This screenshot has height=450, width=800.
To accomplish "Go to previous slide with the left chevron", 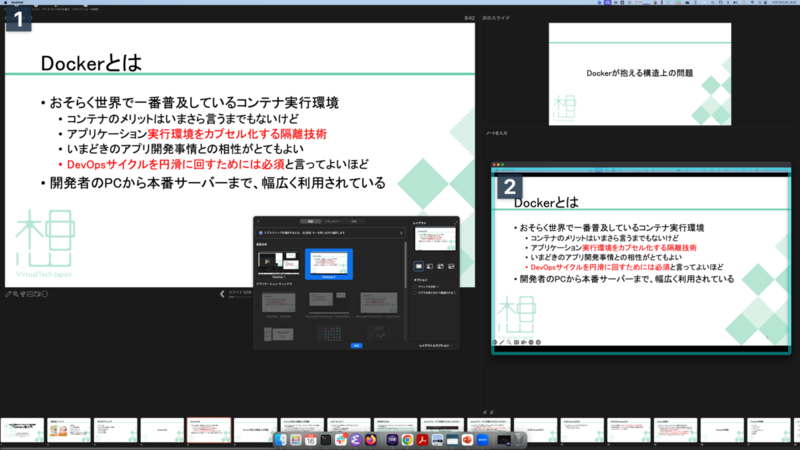I will pos(222,294).
